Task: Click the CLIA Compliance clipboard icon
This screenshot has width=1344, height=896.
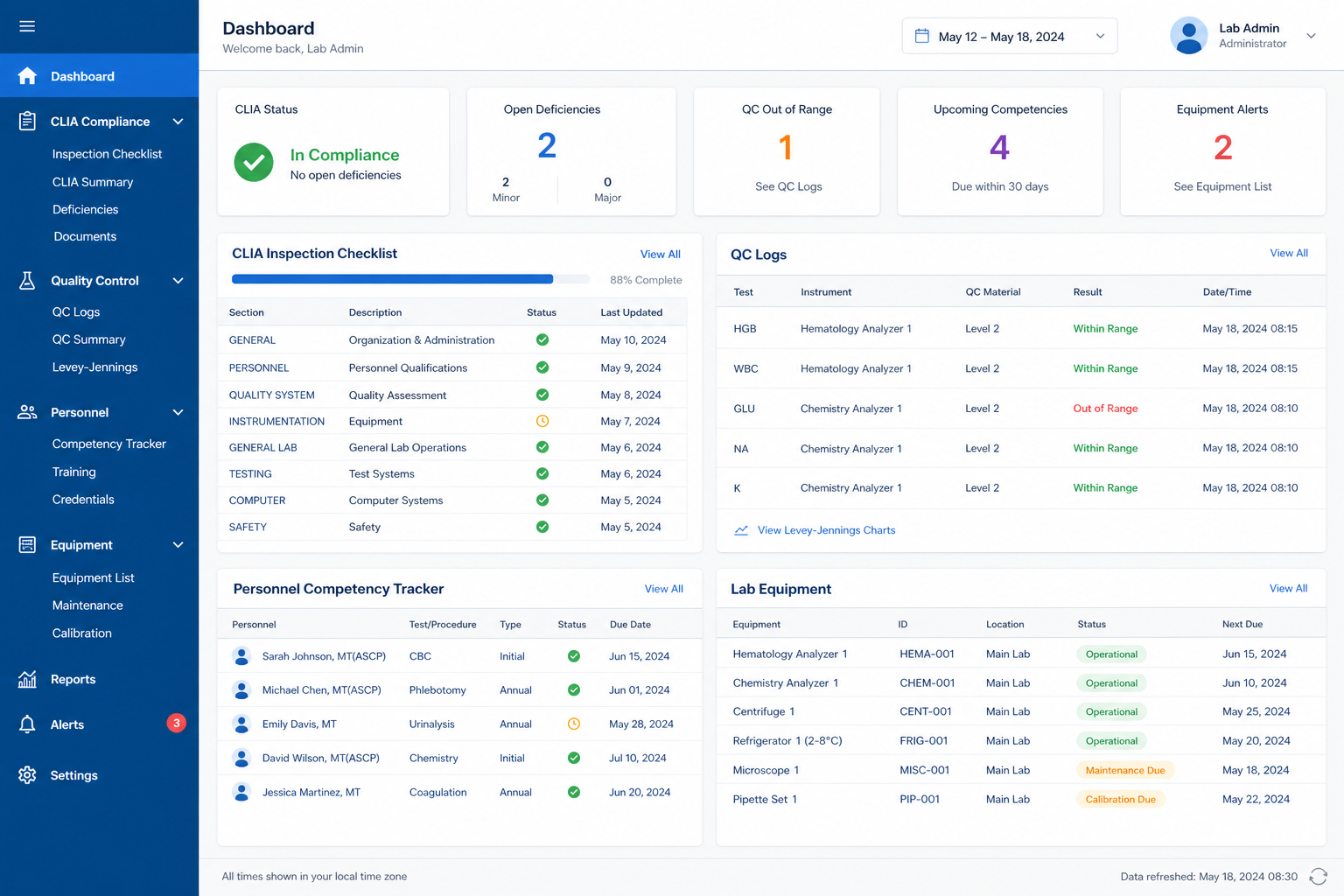Action: tap(27, 121)
